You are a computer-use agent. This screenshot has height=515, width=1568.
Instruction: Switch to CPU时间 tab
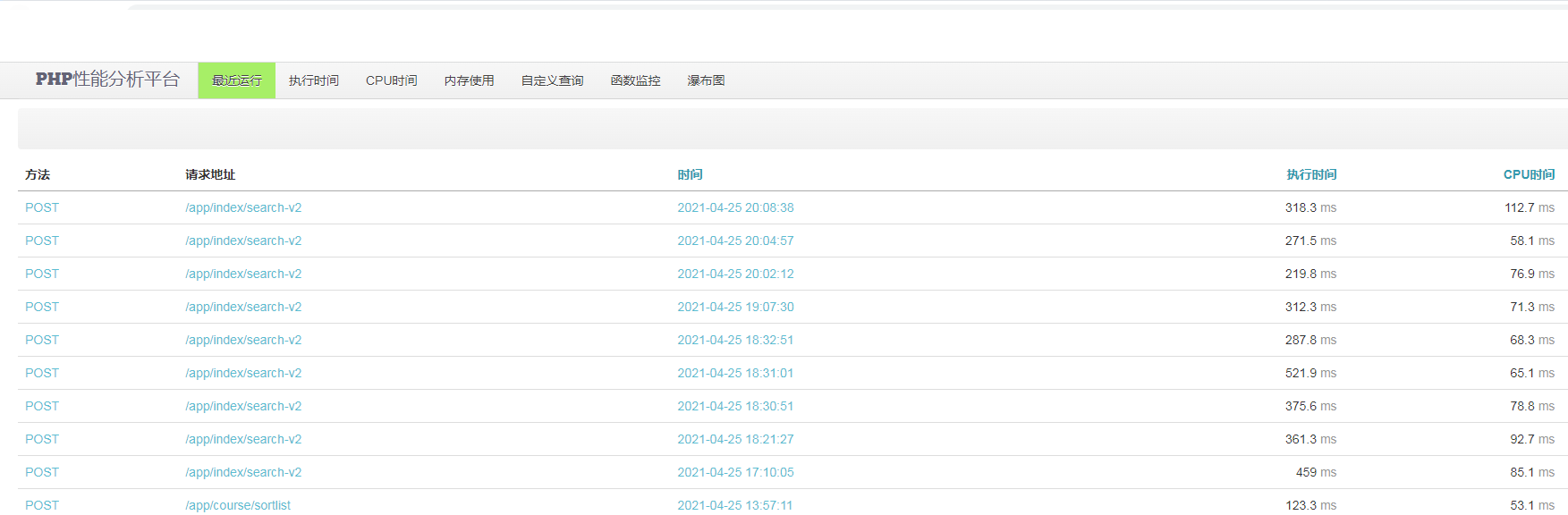click(x=392, y=80)
